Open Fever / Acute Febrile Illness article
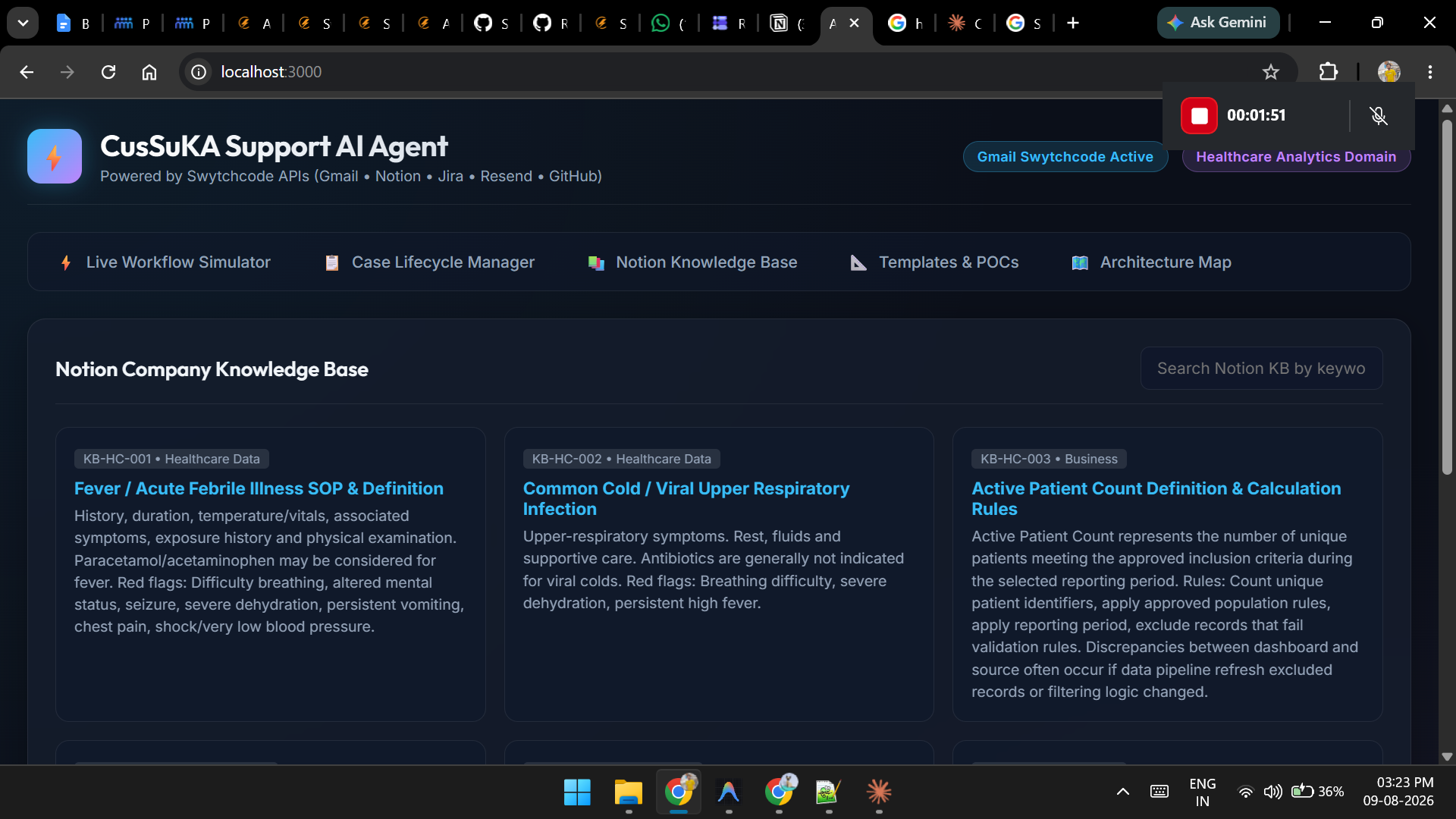The image size is (1456, 819). 259,489
